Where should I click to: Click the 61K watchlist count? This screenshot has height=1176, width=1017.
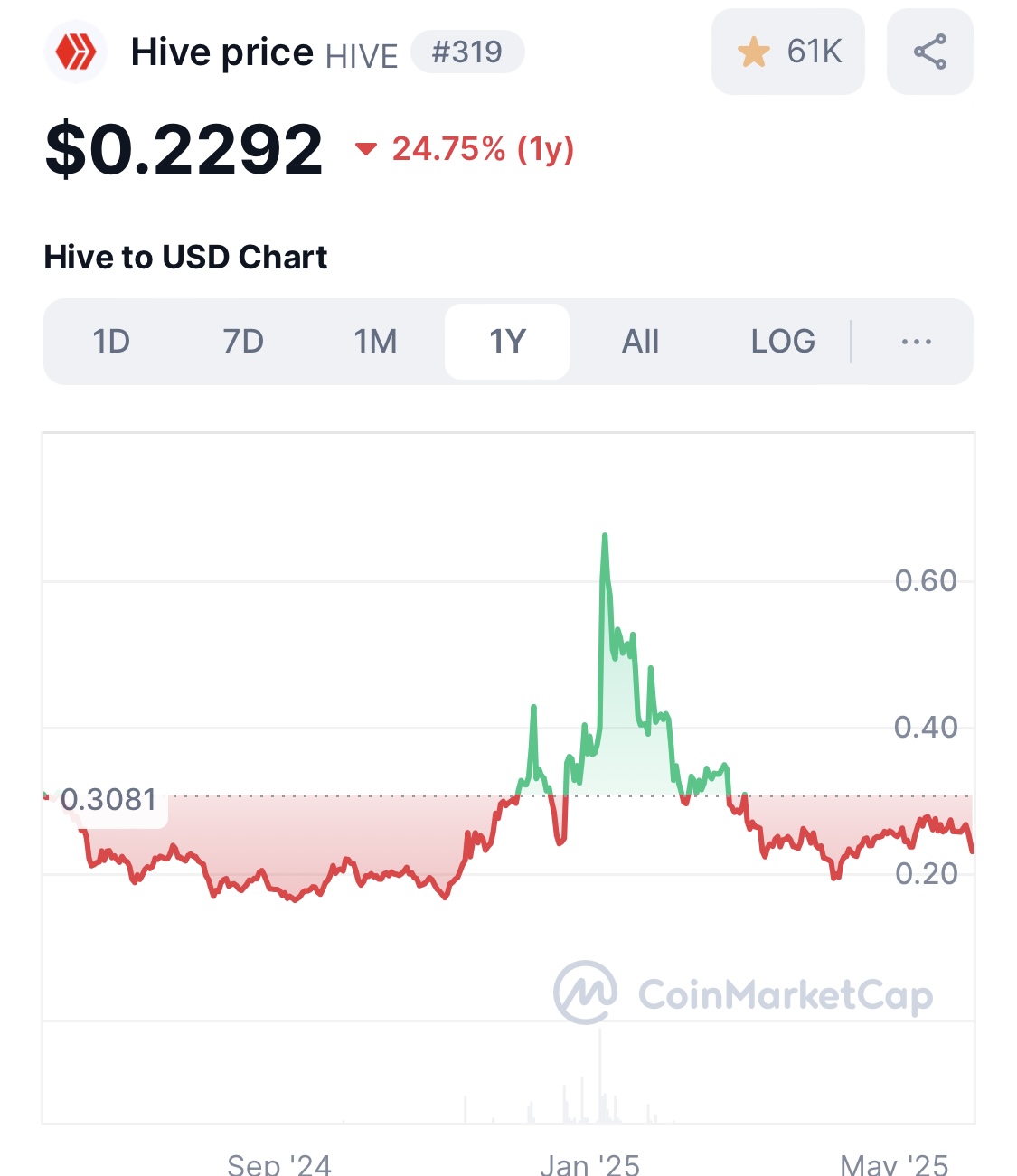click(815, 52)
